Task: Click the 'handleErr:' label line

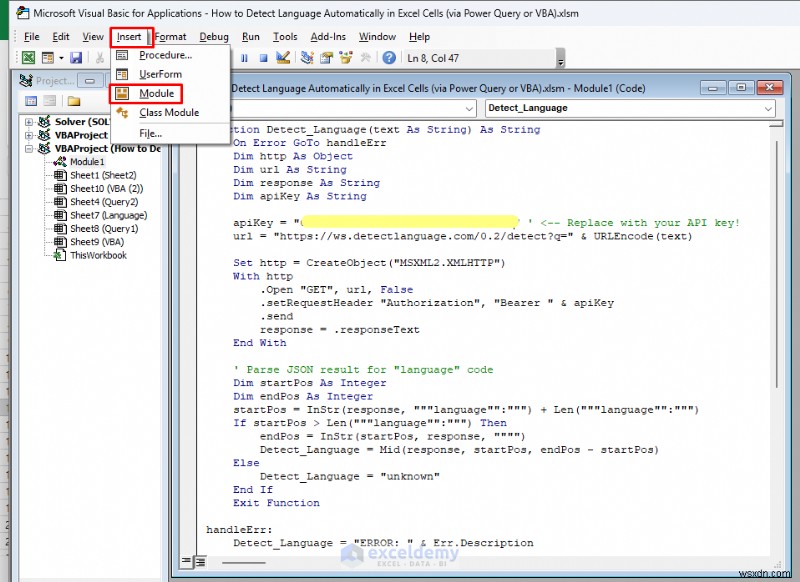Action: point(239,529)
